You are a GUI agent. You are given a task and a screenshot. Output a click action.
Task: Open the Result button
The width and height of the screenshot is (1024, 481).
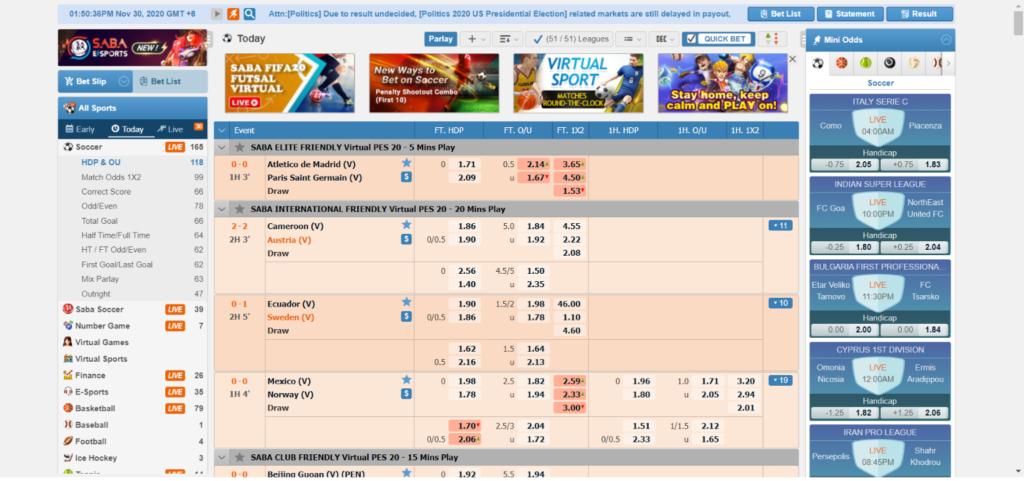coord(920,14)
